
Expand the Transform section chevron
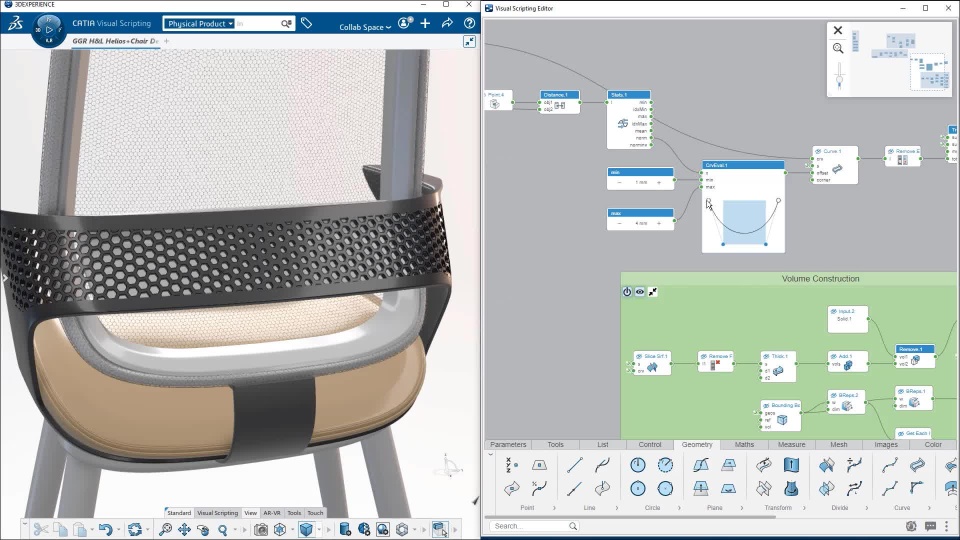(x=804, y=508)
